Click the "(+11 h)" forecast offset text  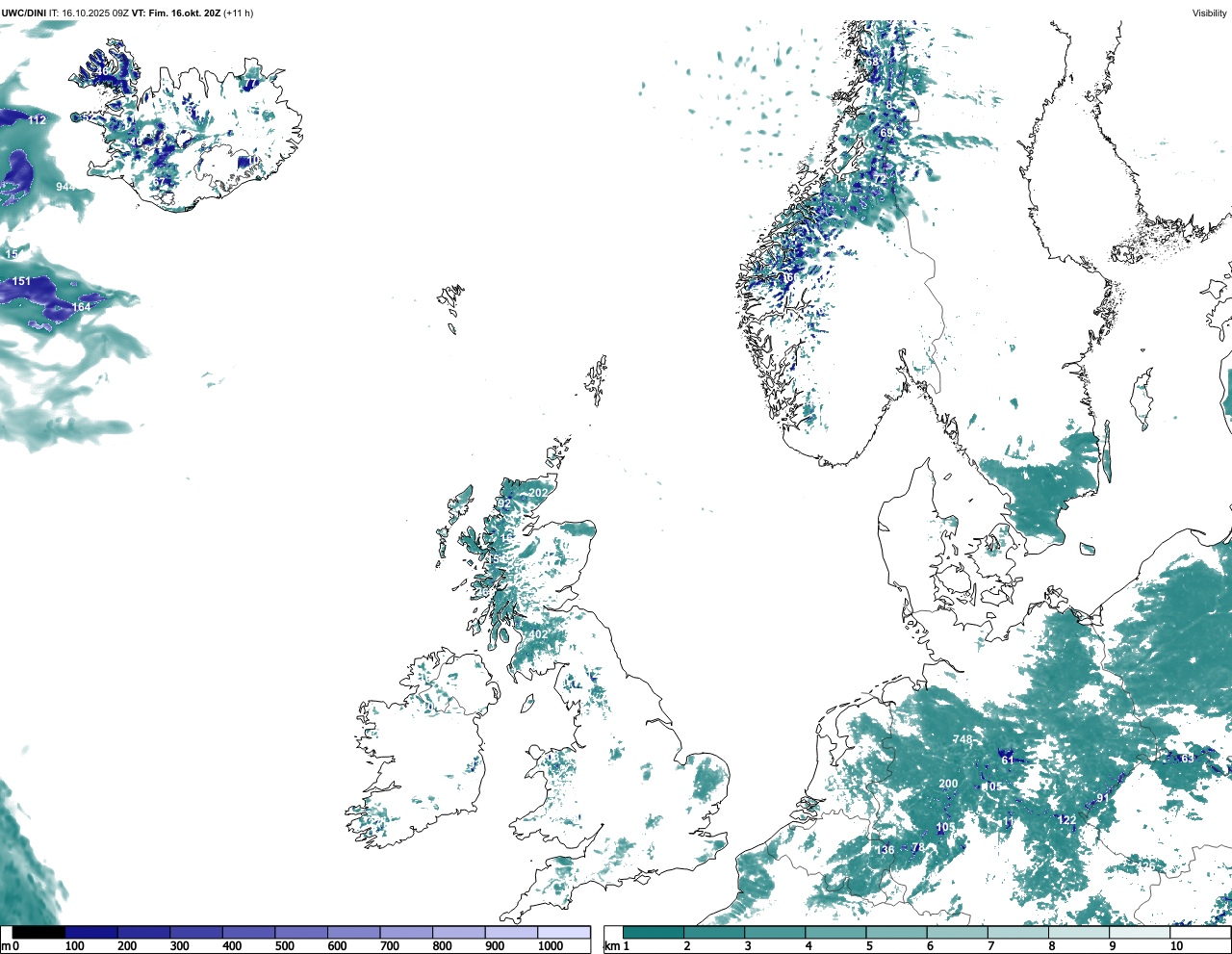pyautogui.click(x=238, y=13)
